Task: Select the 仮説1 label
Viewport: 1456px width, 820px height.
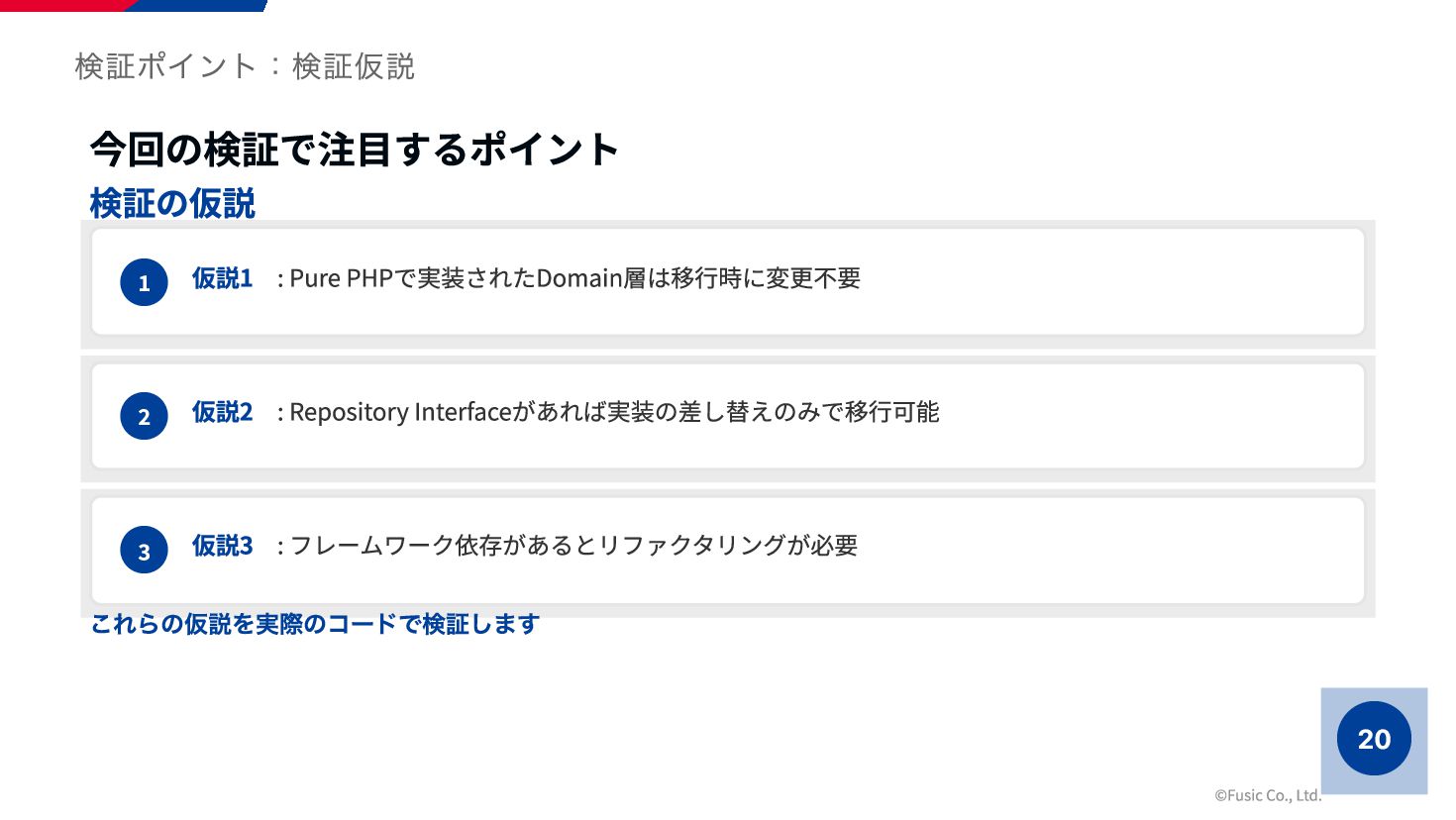Action: pos(223,278)
